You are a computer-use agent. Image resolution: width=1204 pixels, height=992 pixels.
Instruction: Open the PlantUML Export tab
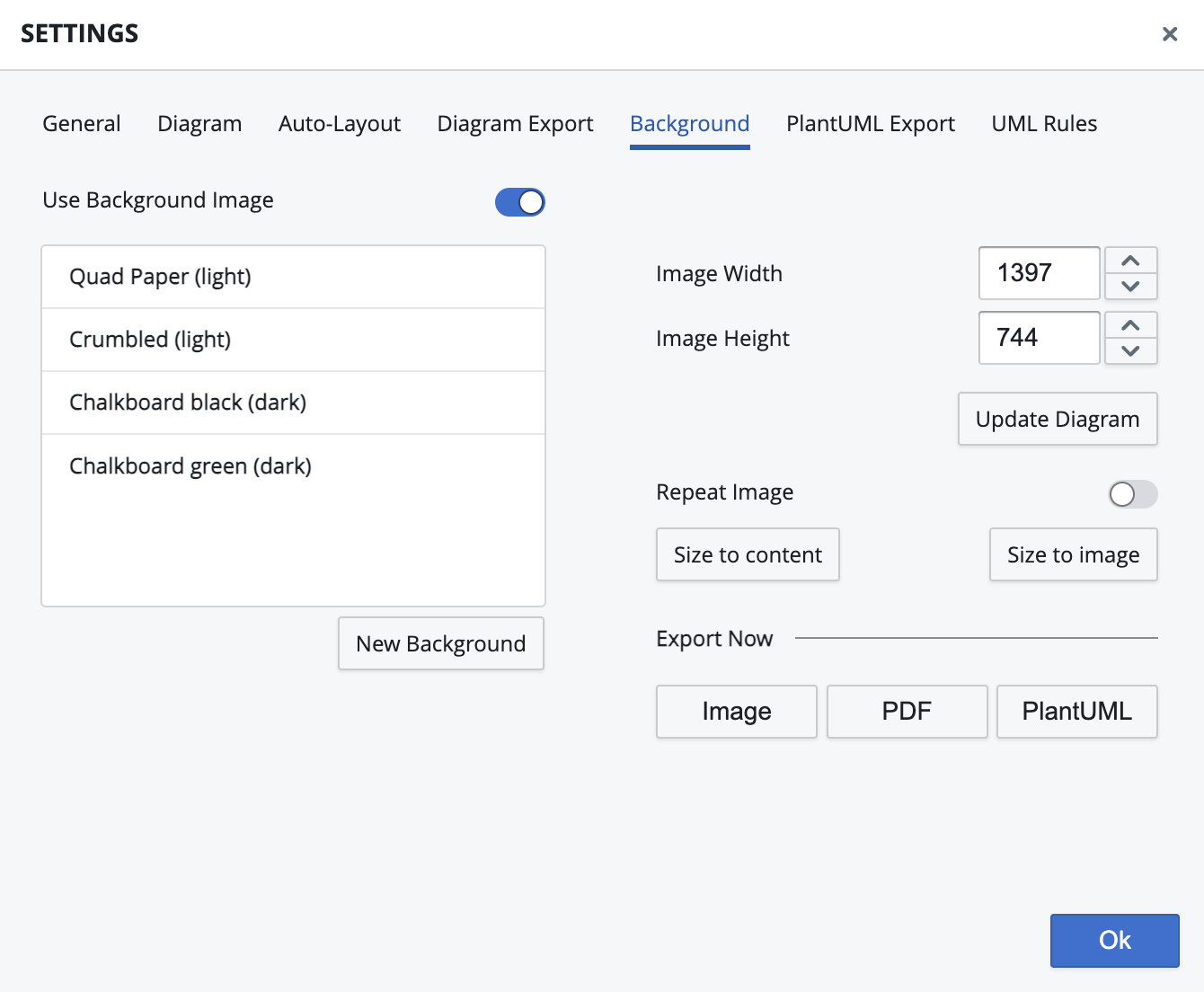(871, 124)
